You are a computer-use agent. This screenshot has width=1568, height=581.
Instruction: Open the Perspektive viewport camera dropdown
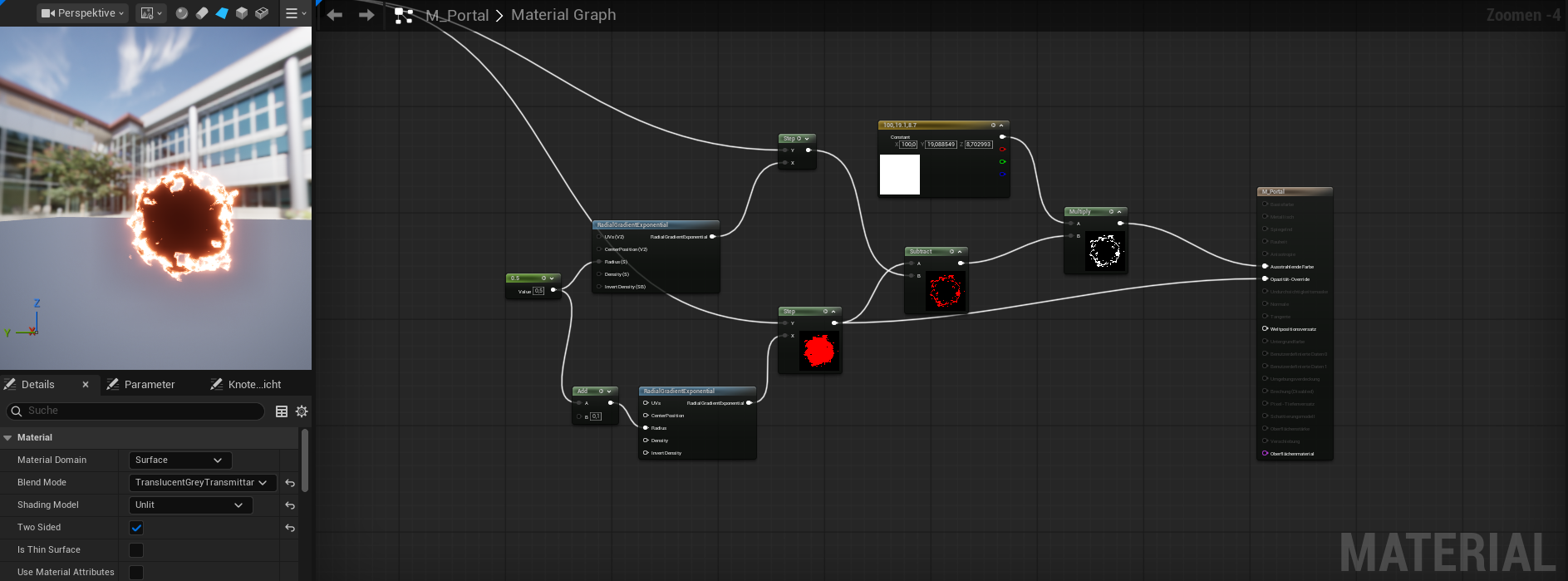[82, 13]
